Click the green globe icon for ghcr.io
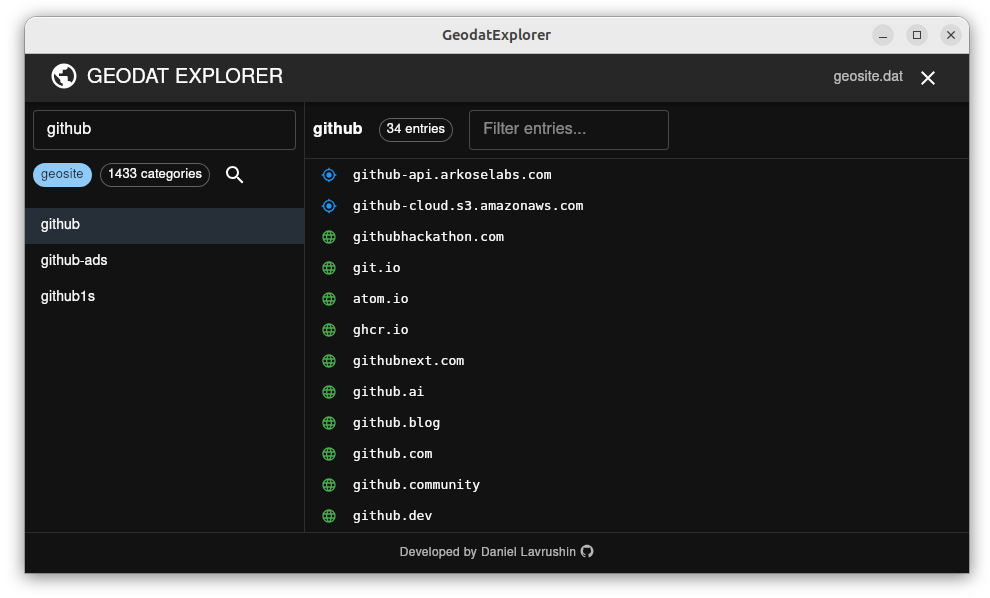The height and width of the screenshot is (598, 990). (329, 330)
